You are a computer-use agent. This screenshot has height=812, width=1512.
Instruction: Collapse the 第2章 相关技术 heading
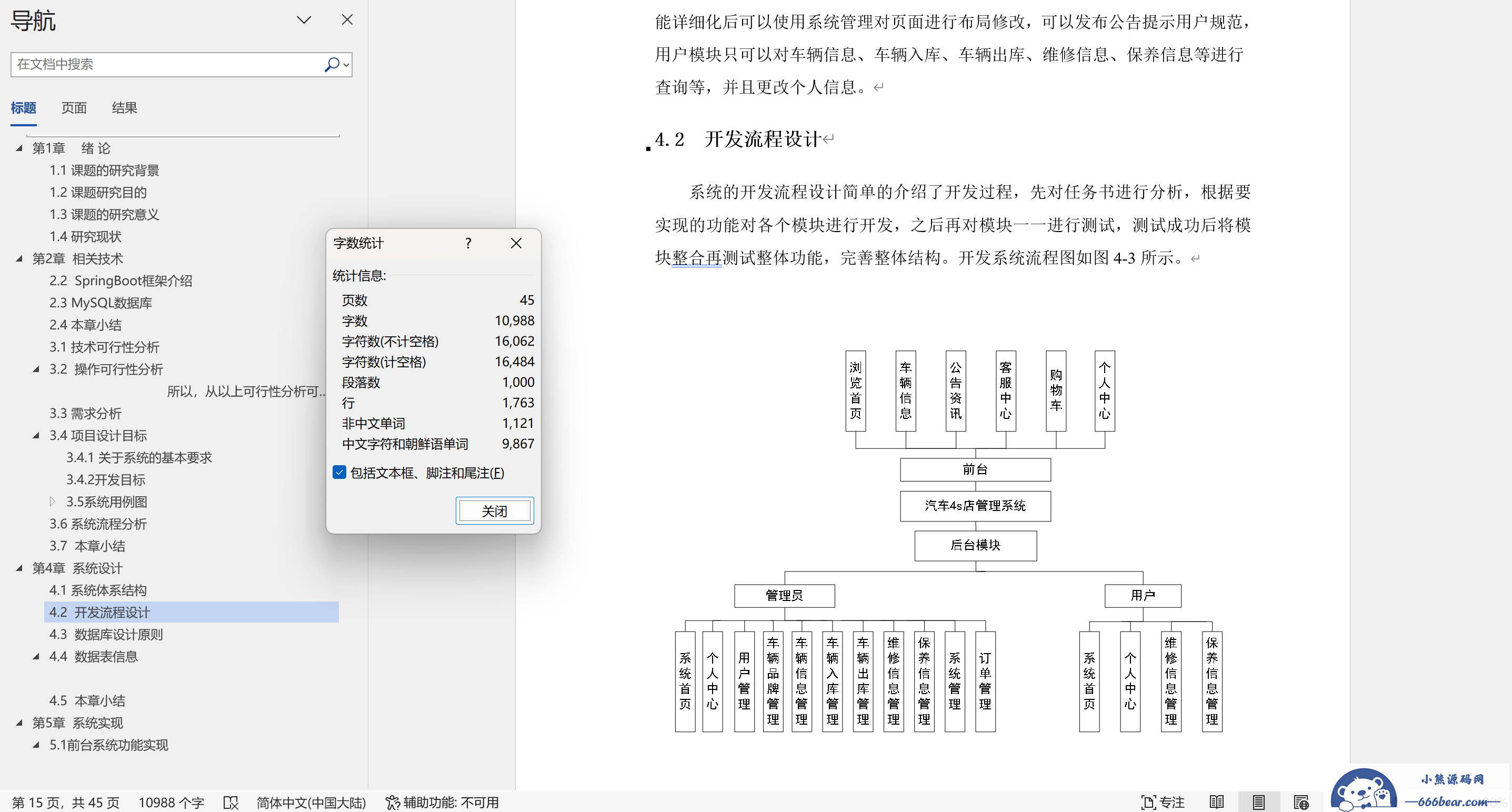tap(19, 258)
